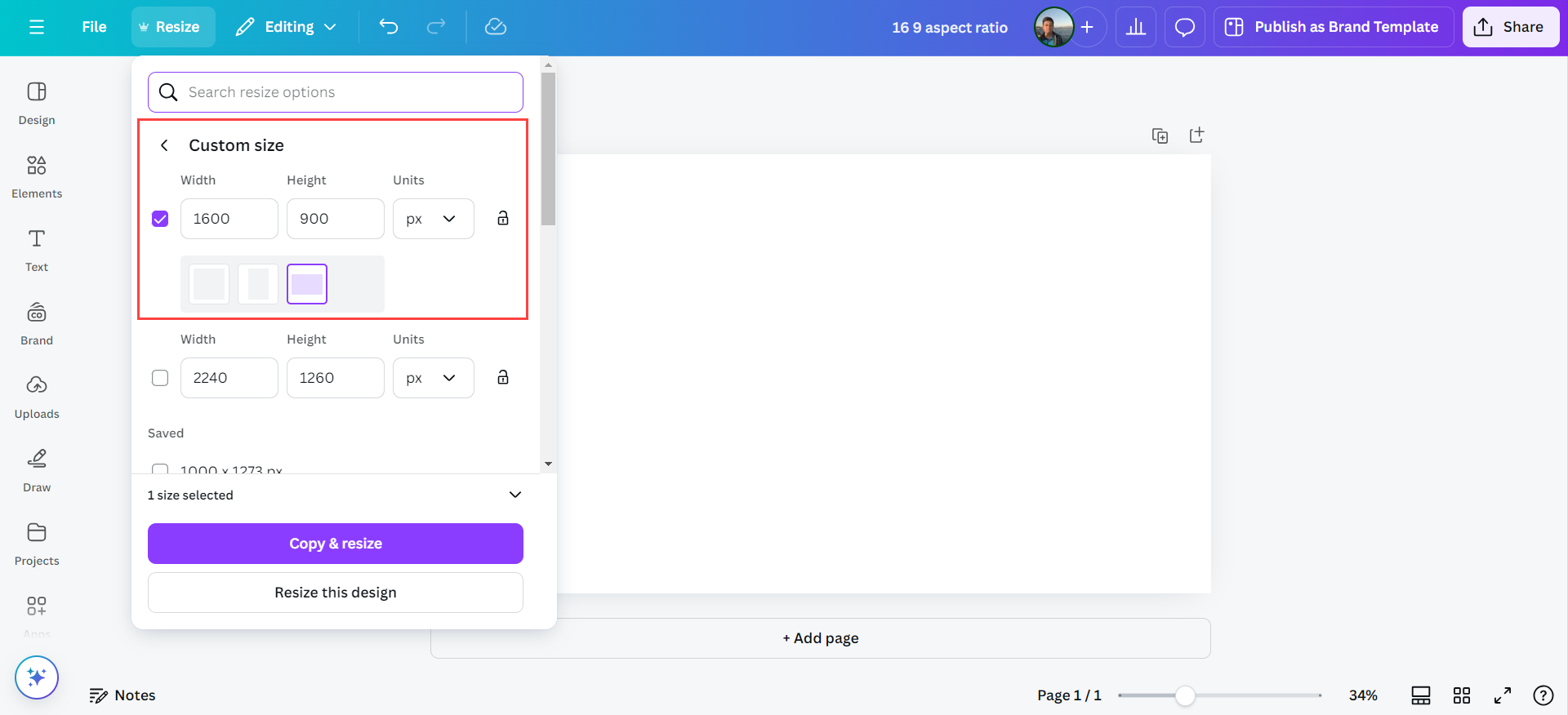Click the 16 9 aspect ratio title
The image size is (1568, 715).
950,28
